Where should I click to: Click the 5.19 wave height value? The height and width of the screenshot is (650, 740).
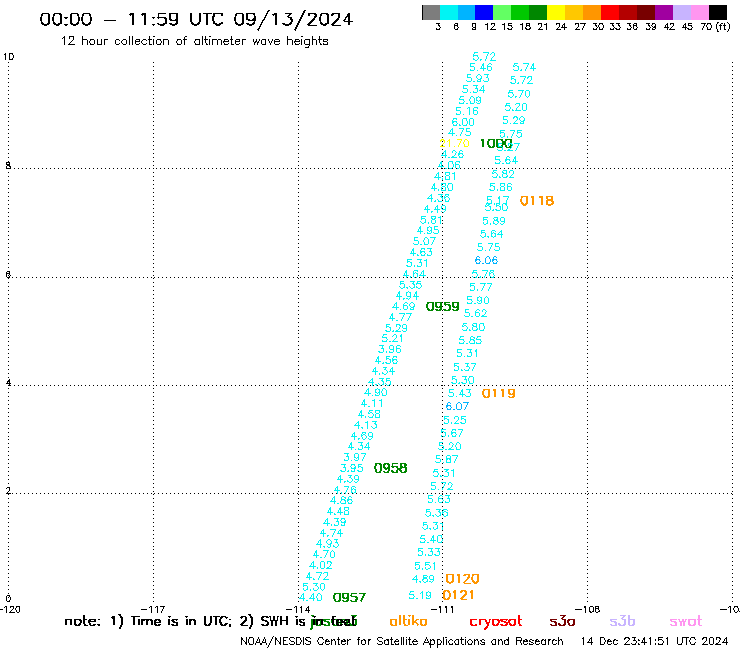pos(420,595)
